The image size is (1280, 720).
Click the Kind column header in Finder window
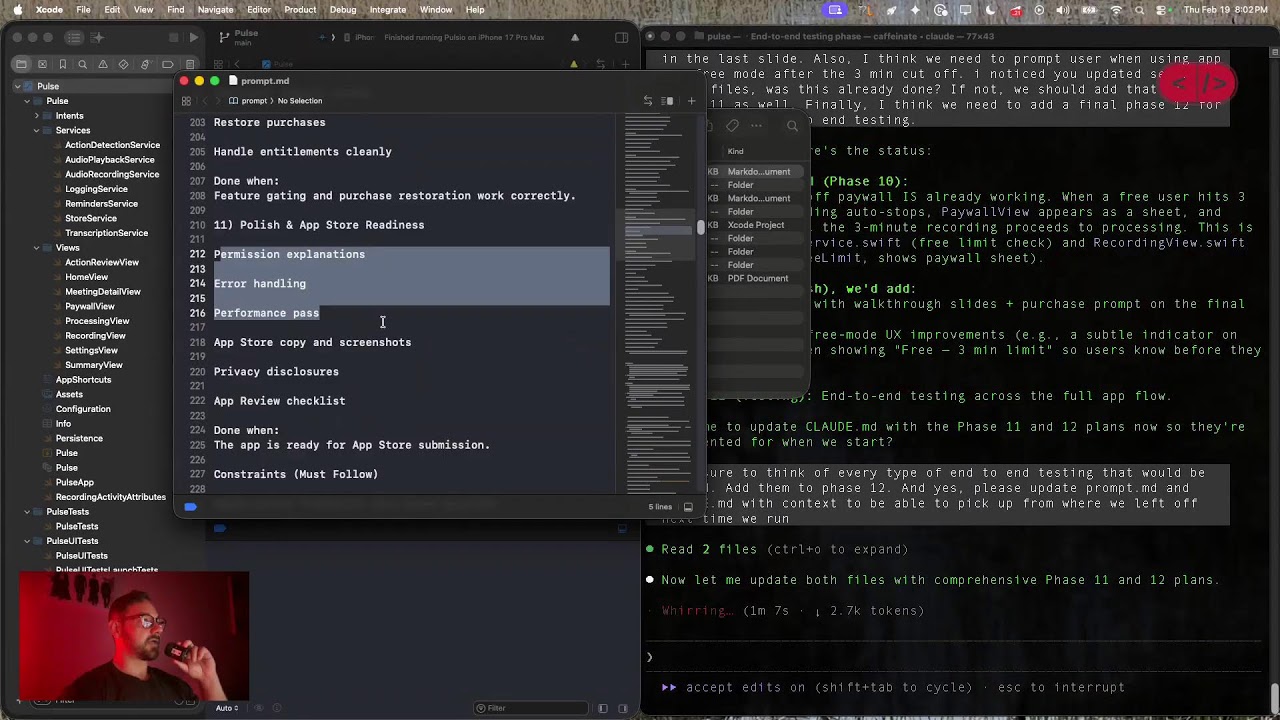[x=736, y=151]
